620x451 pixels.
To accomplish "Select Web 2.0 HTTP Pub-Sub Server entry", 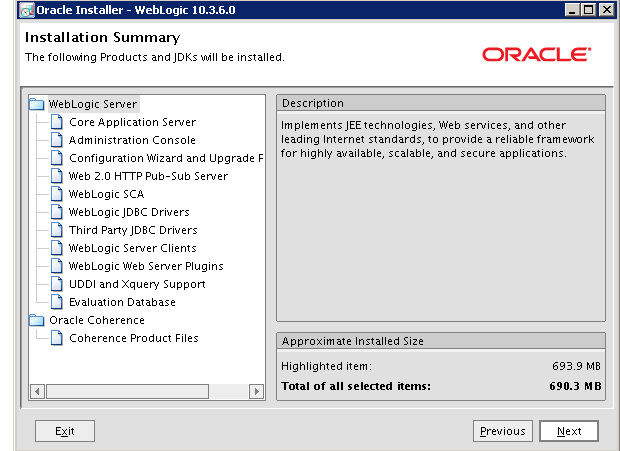I will [x=148, y=176].
